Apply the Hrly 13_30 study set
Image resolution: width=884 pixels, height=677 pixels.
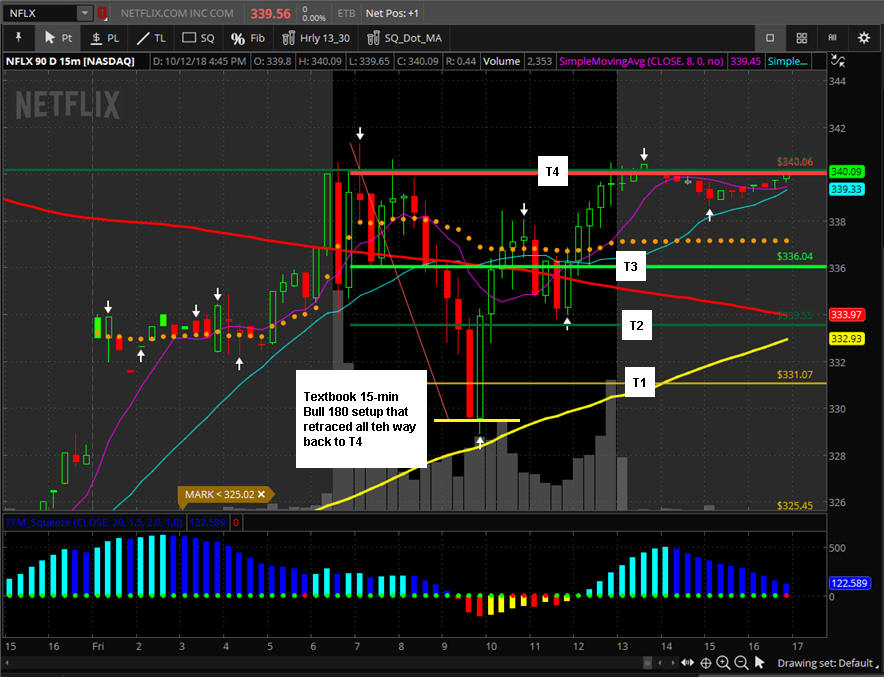pos(316,38)
